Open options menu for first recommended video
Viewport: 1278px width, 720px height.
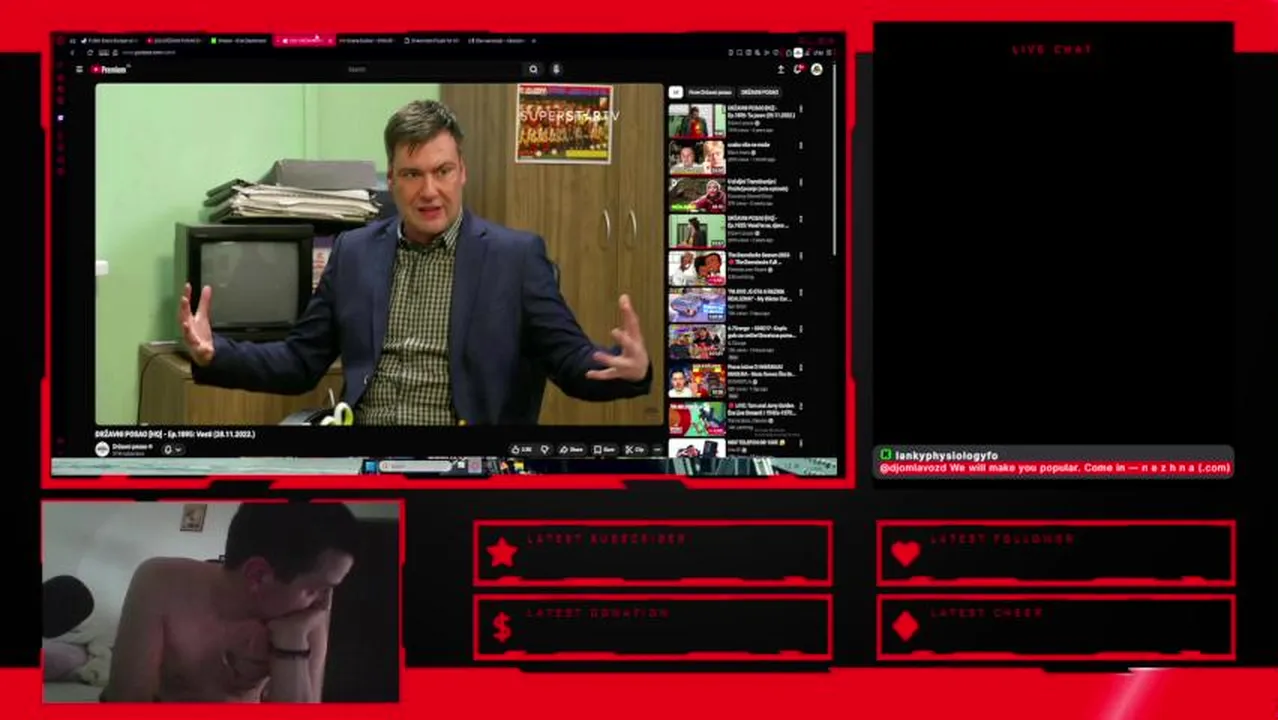pyautogui.click(x=800, y=109)
